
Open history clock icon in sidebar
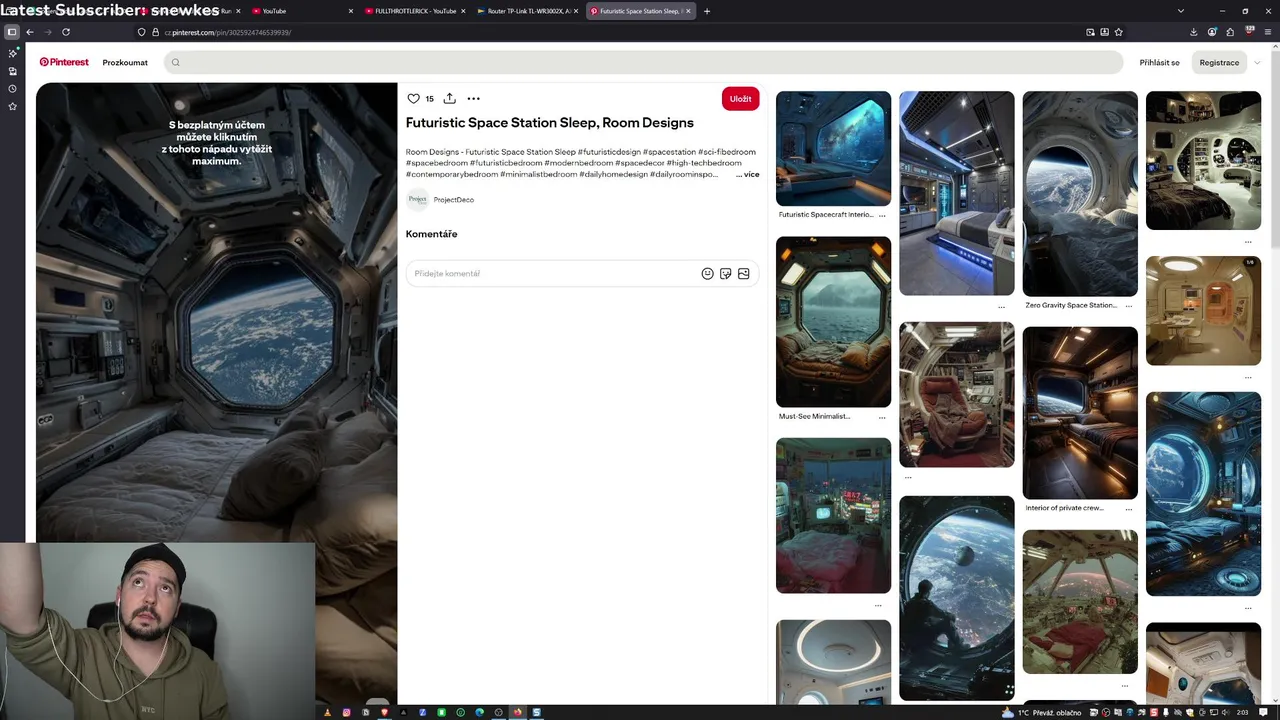click(12, 89)
